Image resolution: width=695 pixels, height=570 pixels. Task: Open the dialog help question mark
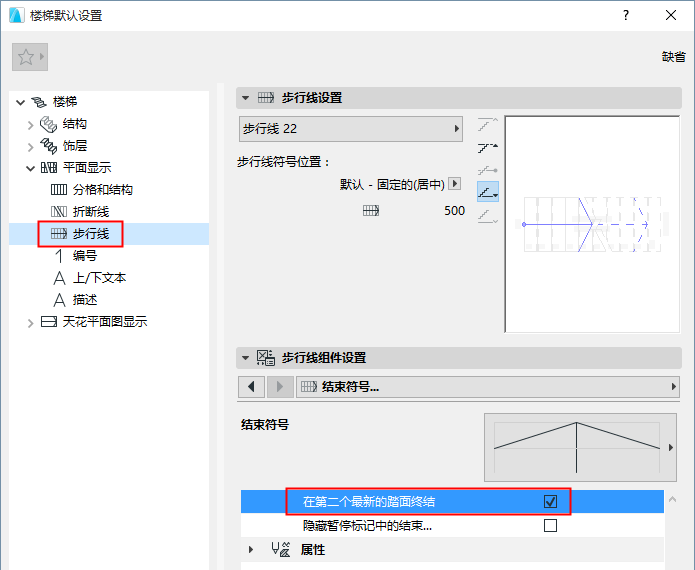625,15
